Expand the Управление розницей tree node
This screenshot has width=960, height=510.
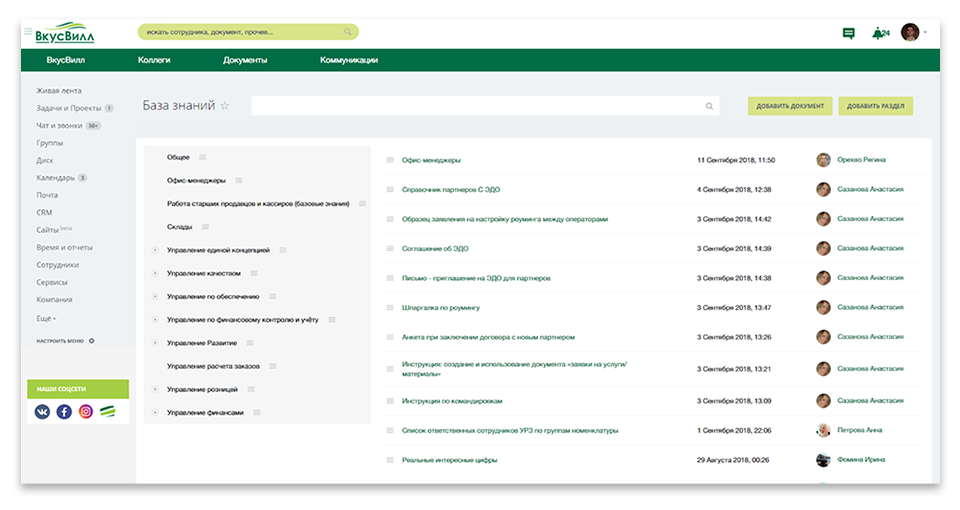pyautogui.click(x=155, y=389)
